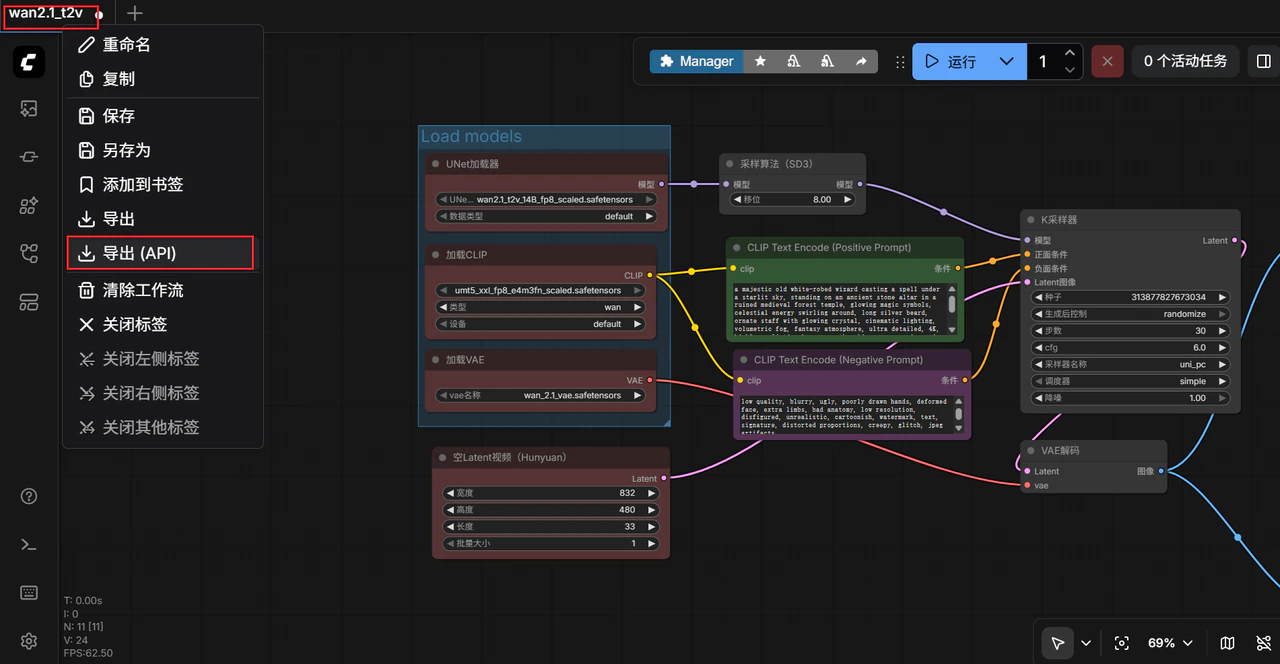Collapse the Negative Prompt node dot
Screen dimensions: 1280x664
[x=744, y=360]
